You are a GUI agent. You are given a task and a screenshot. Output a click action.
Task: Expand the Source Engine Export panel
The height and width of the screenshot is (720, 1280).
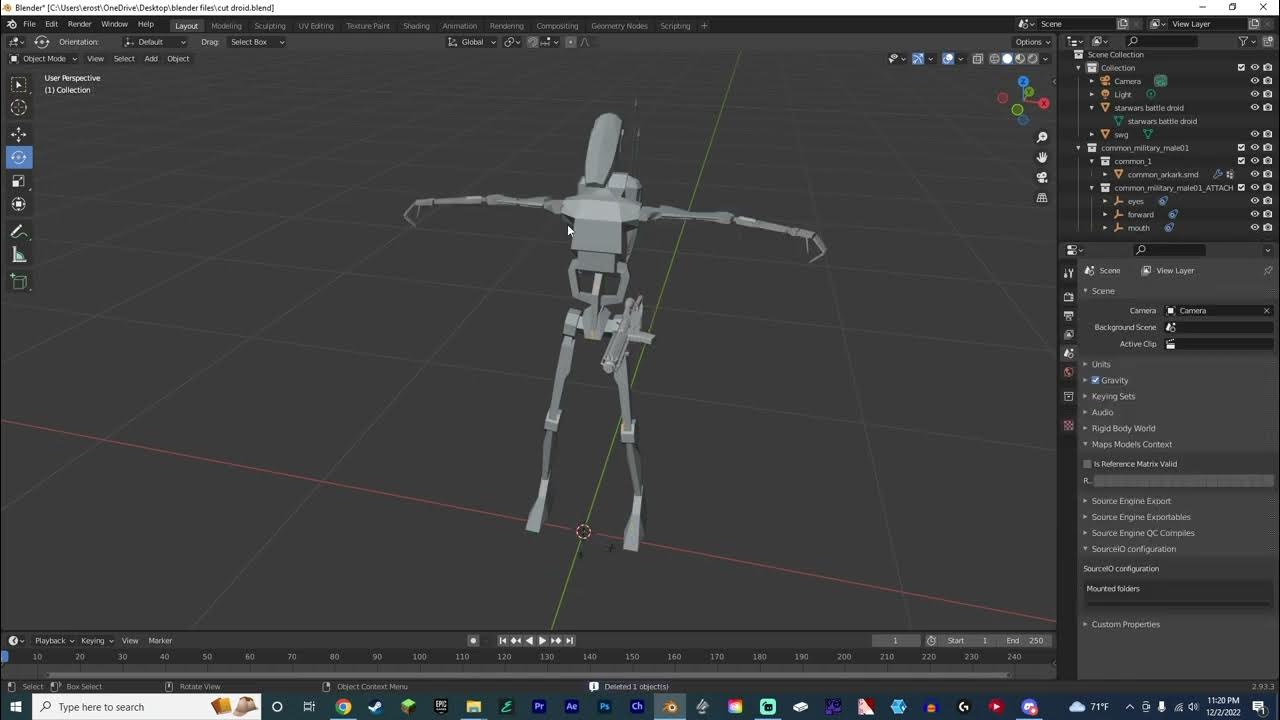[1131, 501]
